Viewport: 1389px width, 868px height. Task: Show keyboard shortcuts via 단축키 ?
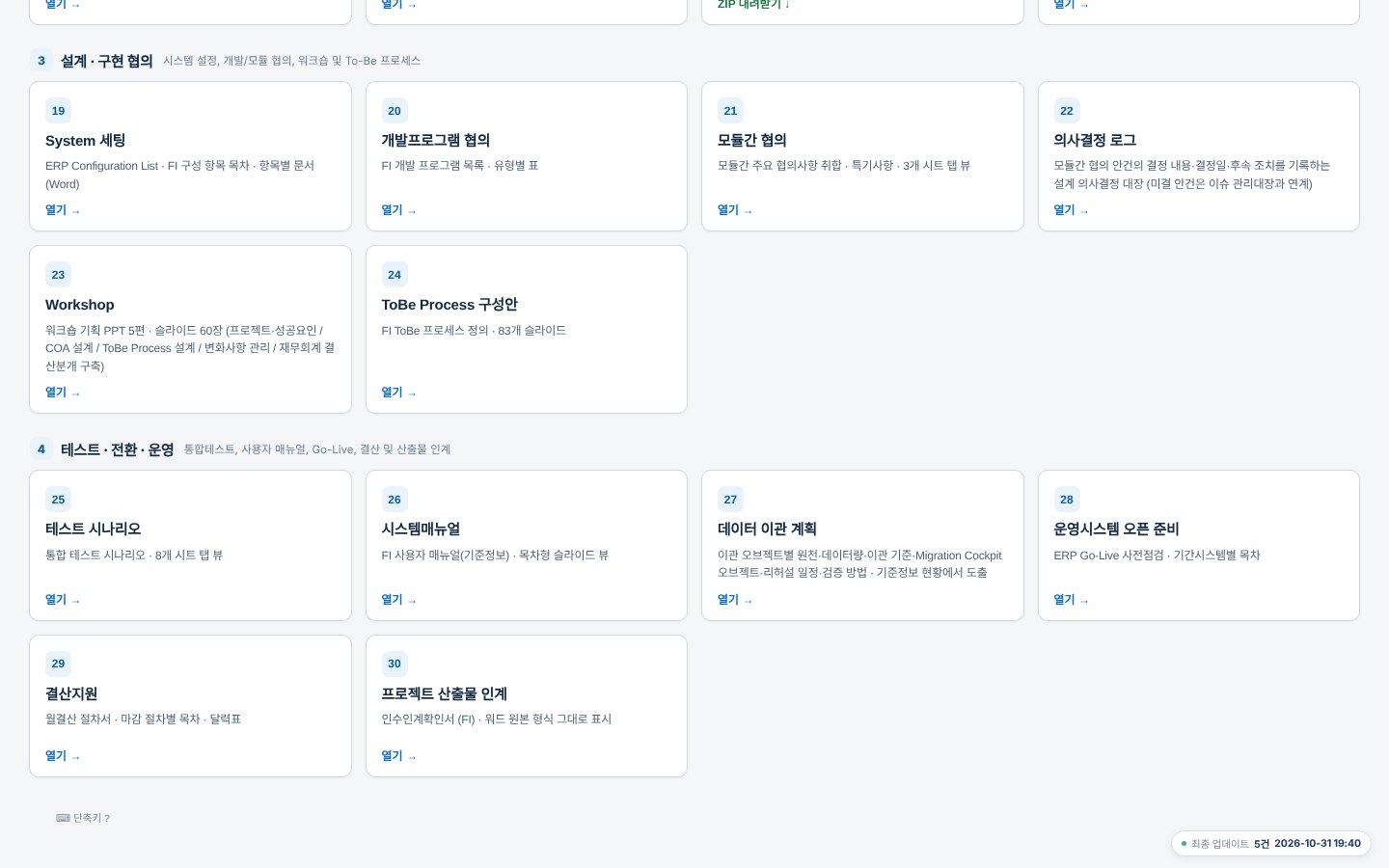click(83, 818)
